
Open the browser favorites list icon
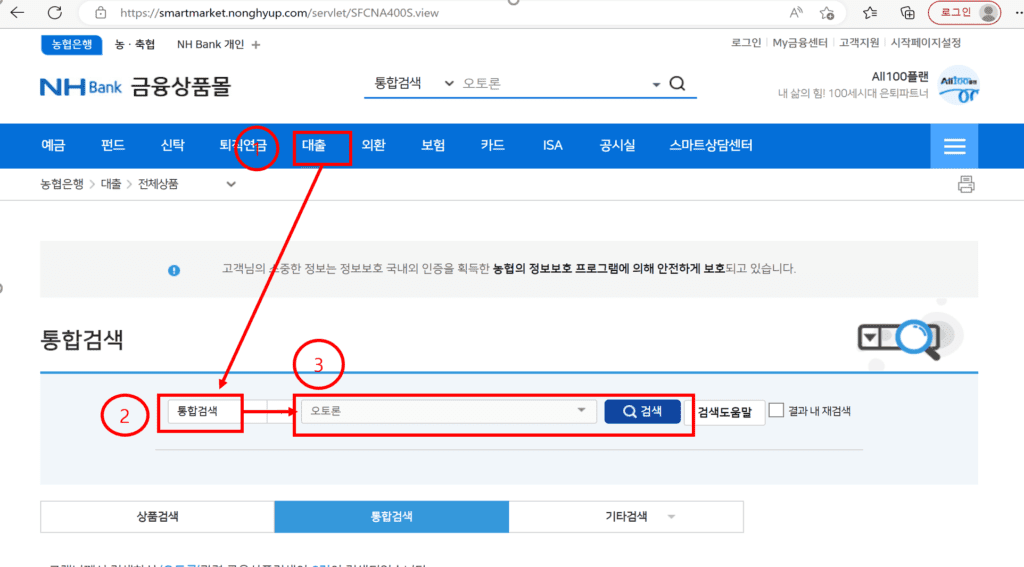click(x=870, y=12)
